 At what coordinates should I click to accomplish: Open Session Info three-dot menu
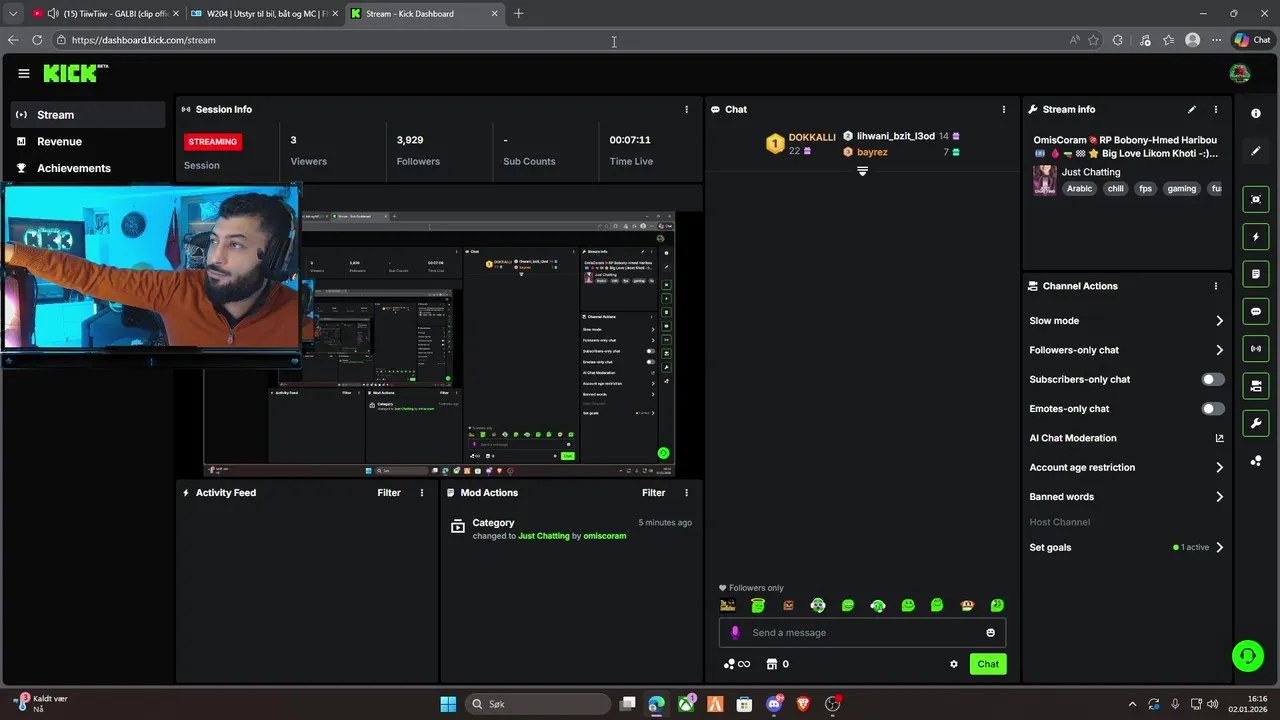(x=686, y=109)
